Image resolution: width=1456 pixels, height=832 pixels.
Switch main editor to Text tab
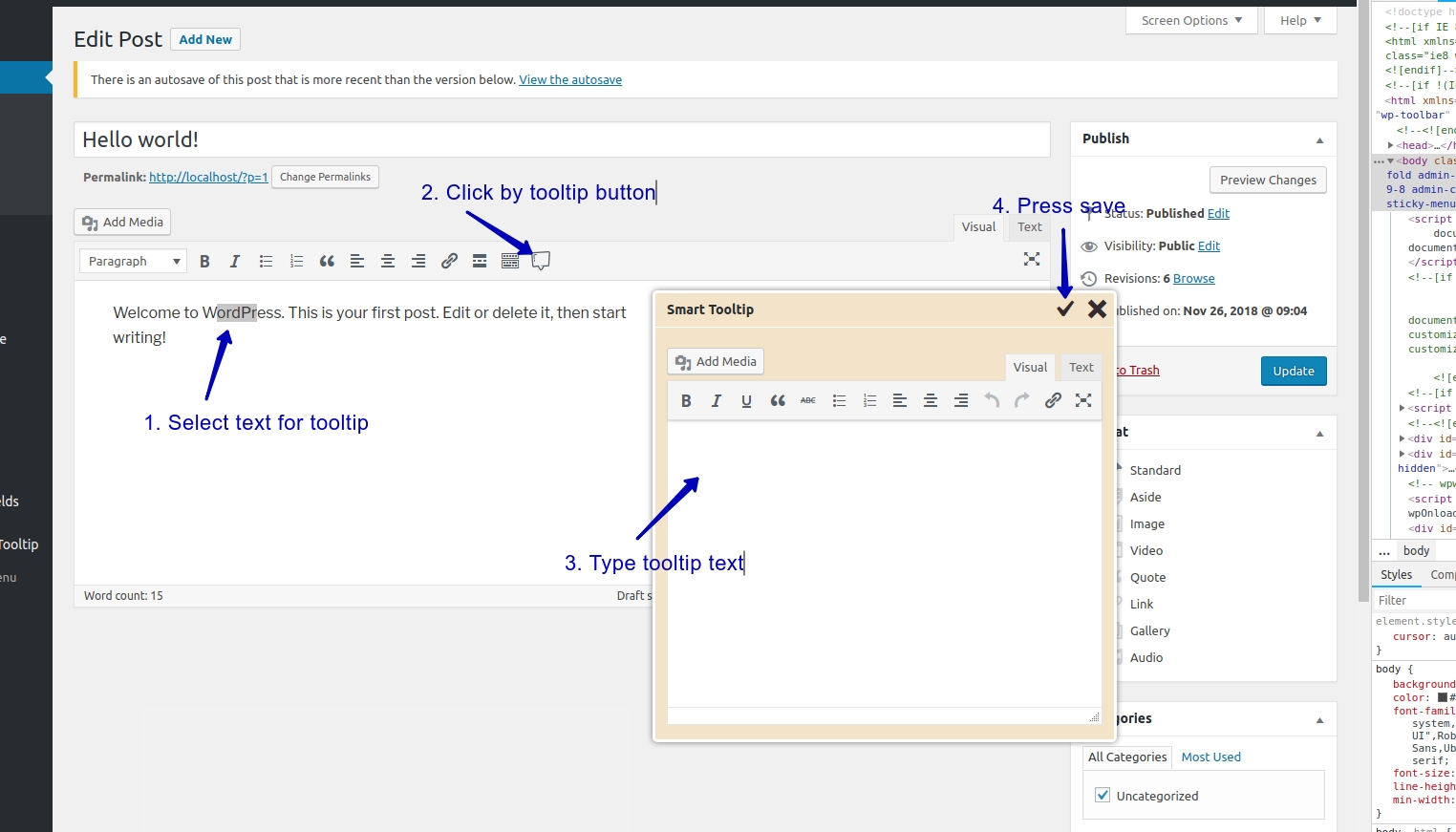click(x=1030, y=226)
